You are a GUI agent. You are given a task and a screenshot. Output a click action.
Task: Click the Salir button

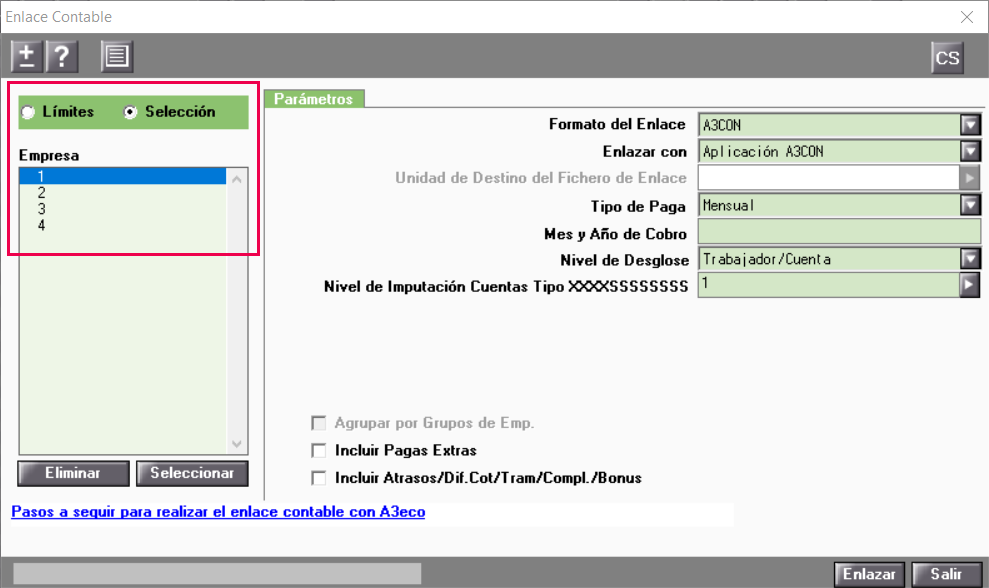[947, 574]
